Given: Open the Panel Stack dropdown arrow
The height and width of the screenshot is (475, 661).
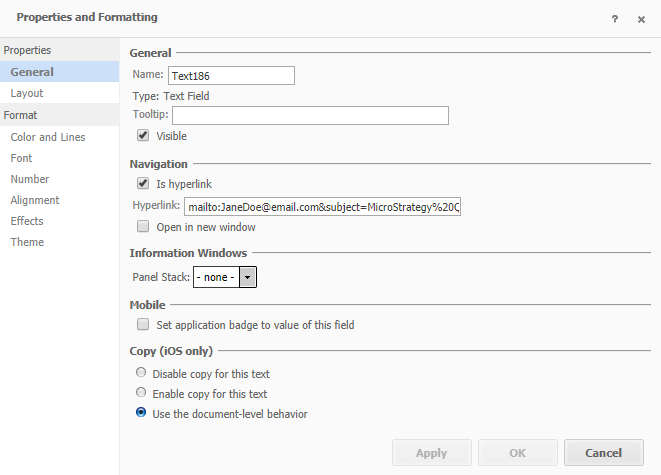Looking at the screenshot, I should click(248, 277).
